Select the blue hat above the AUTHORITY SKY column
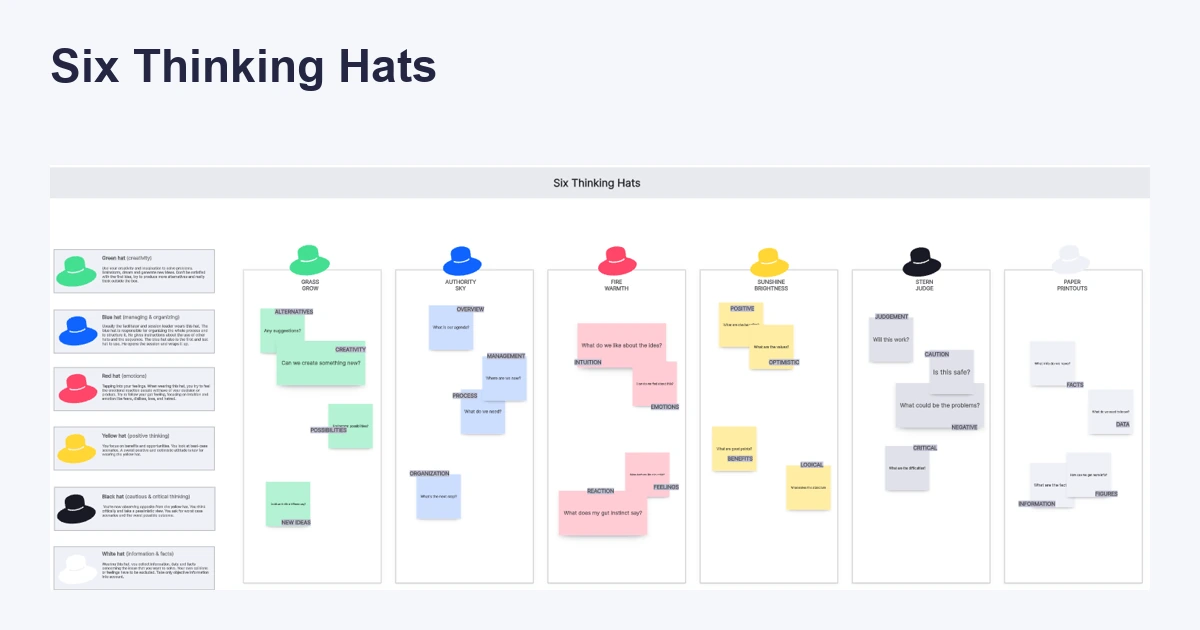1200x630 pixels. point(462,260)
